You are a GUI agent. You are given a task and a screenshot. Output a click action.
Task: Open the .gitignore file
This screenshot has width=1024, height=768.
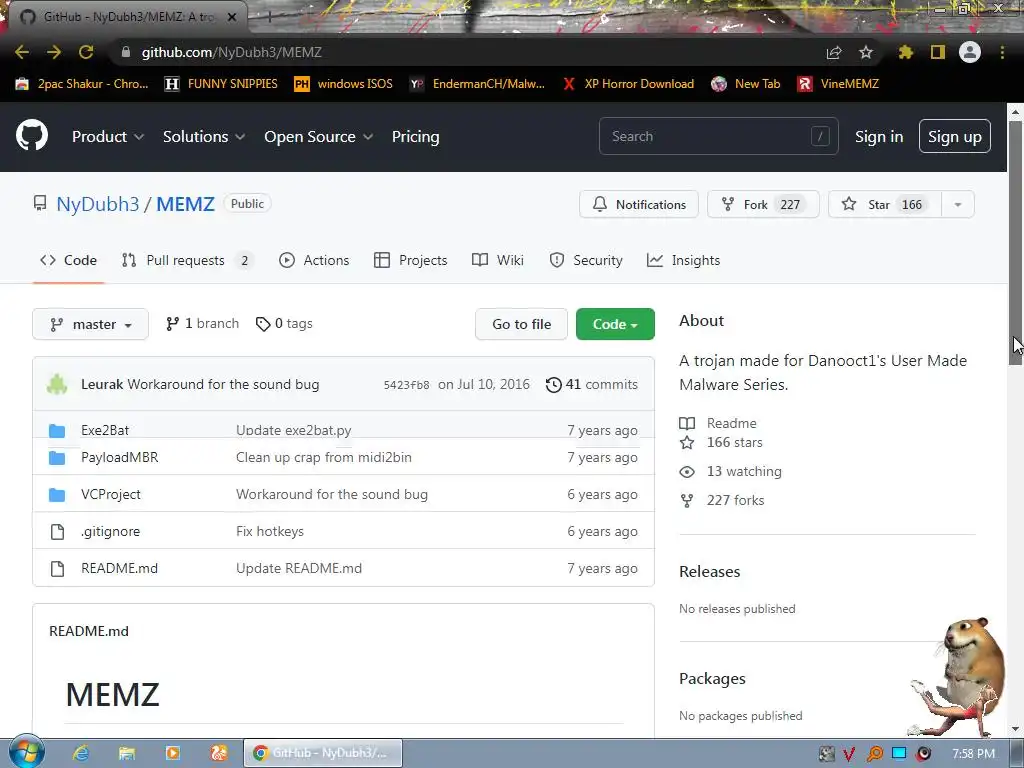point(110,532)
